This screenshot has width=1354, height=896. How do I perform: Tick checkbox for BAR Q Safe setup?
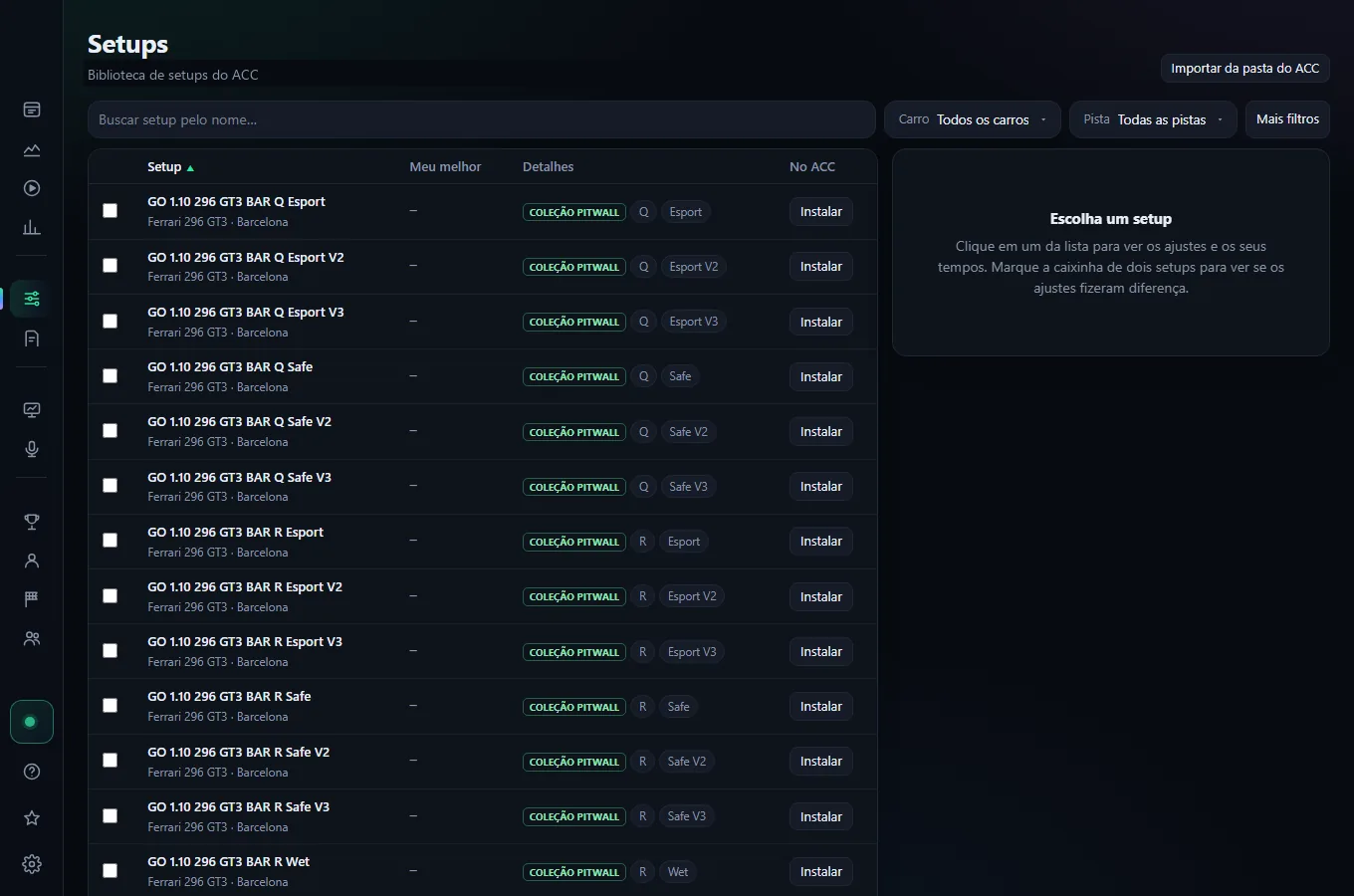click(x=110, y=376)
